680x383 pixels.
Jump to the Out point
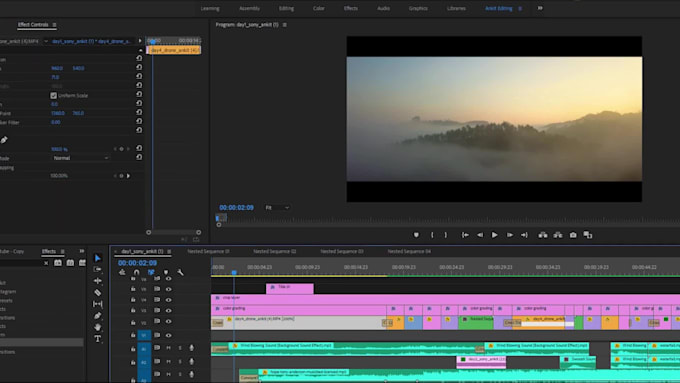[524, 235]
